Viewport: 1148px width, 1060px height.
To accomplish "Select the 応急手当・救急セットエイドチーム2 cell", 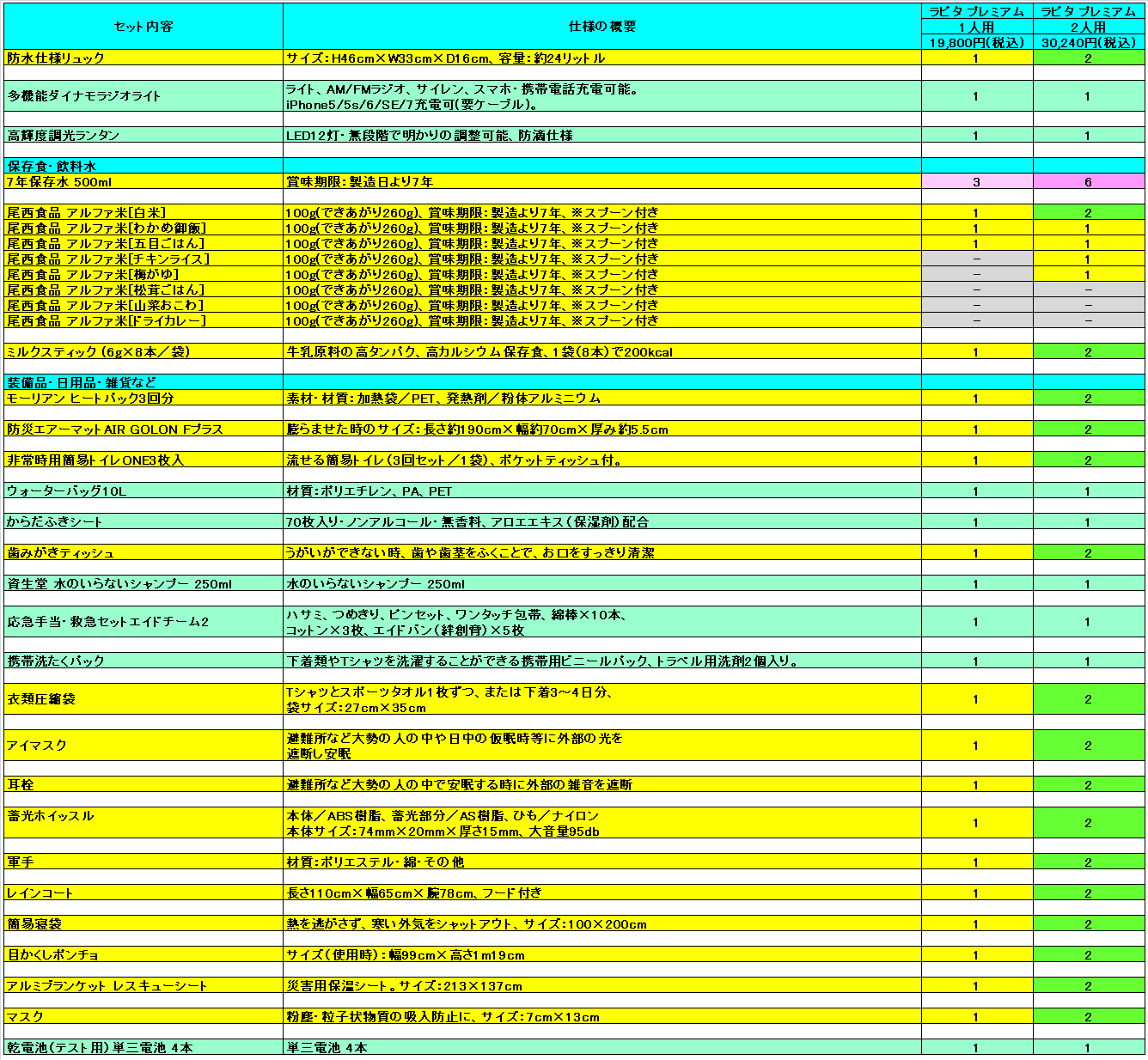I will pyautogui.click(x=143, y=622).
